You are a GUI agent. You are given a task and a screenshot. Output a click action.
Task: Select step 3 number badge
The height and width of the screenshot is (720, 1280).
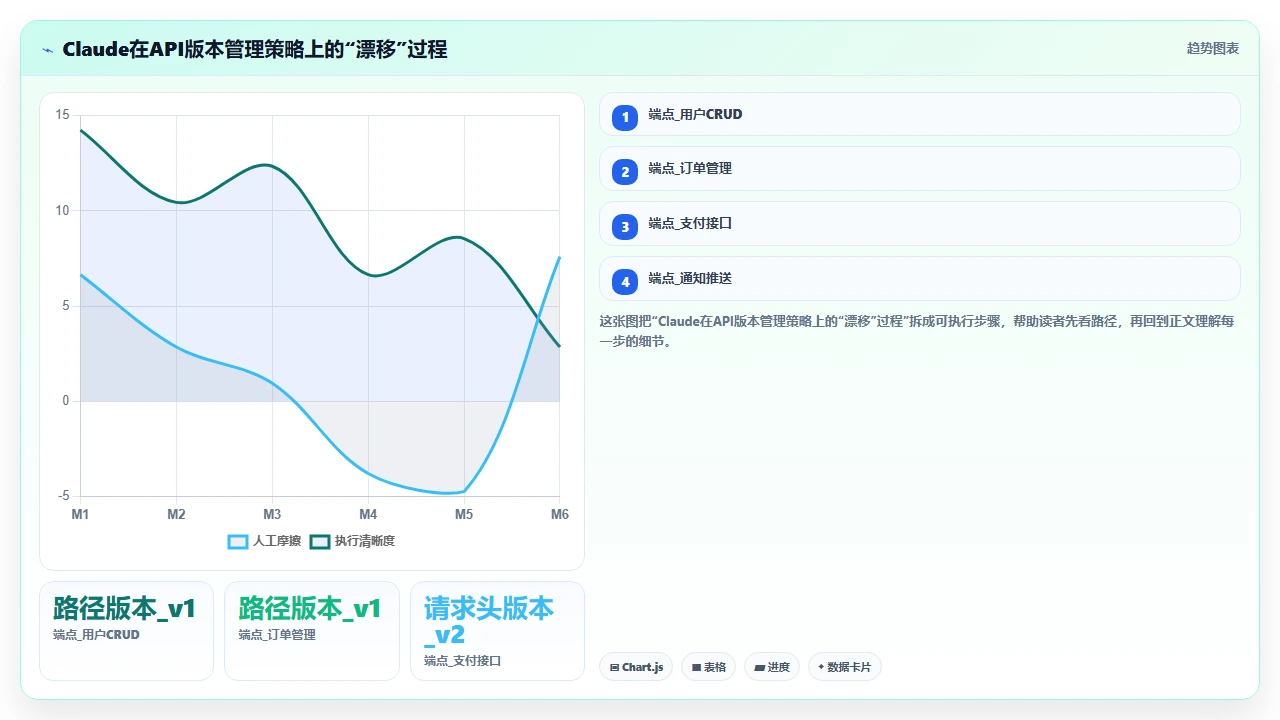(x=625, y=227)
